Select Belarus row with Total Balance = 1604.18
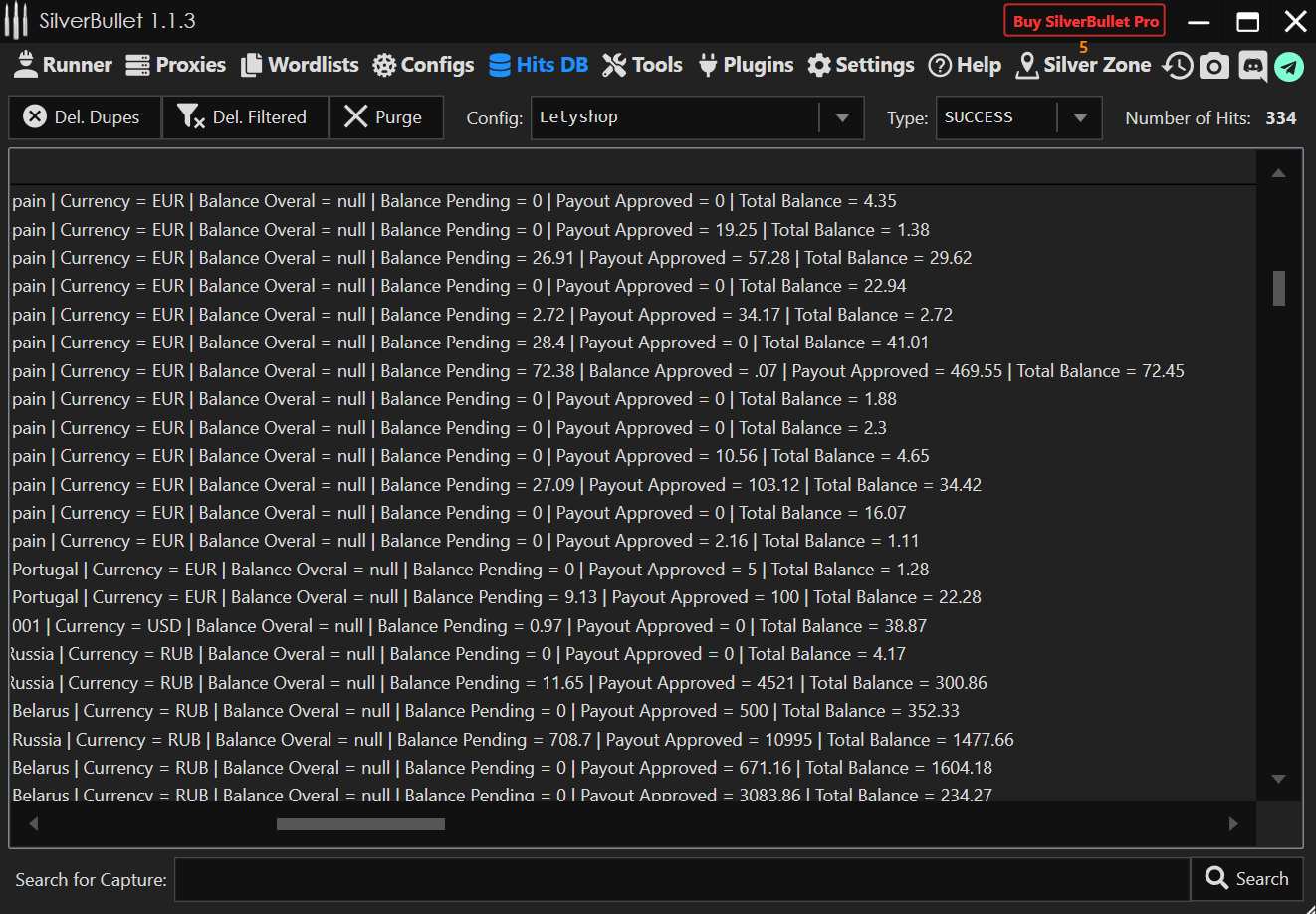The height and width of the screenshot is (914, 1316). [633, 768]
